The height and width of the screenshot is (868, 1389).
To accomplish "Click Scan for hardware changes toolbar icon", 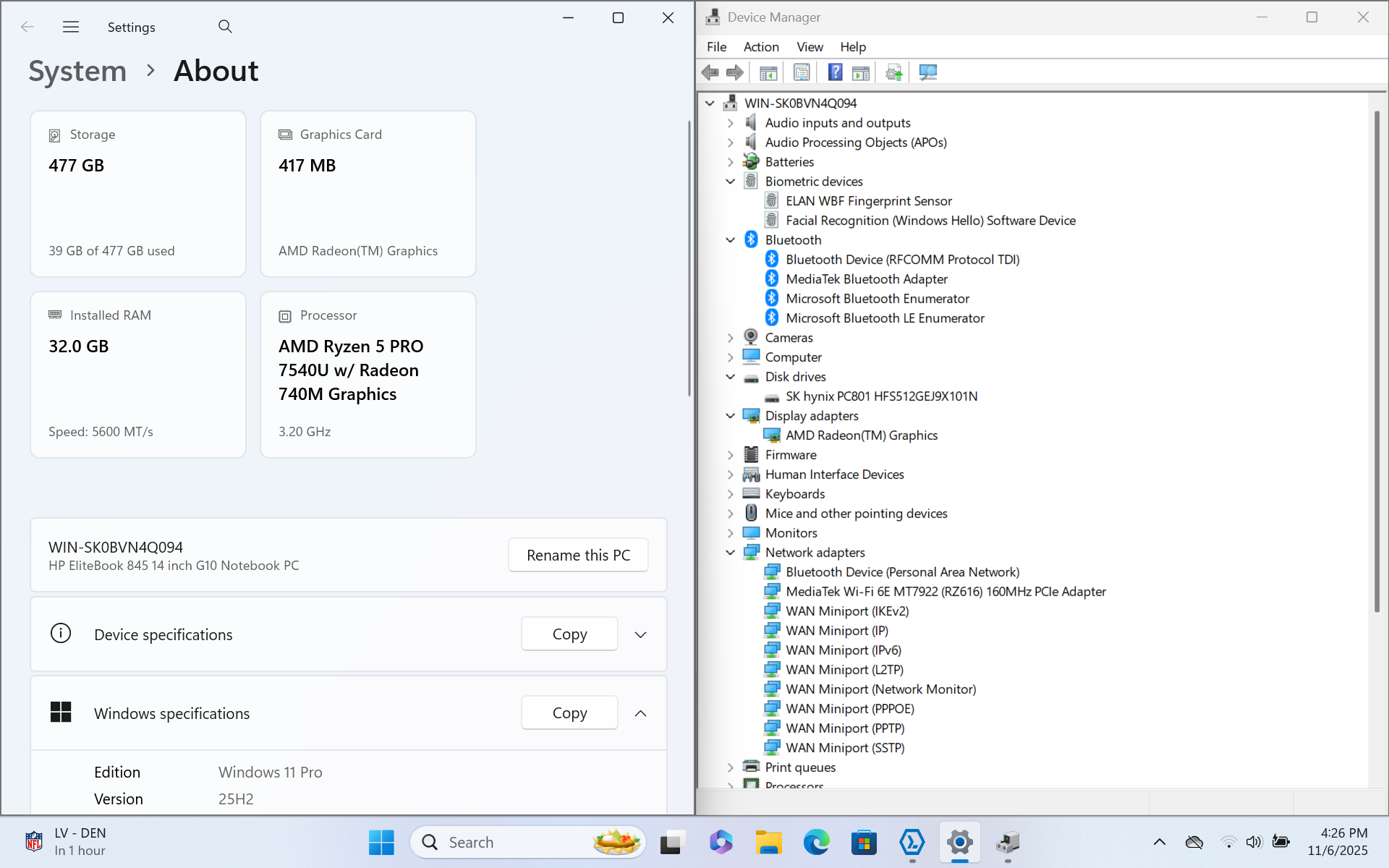I will coord(927,72).
